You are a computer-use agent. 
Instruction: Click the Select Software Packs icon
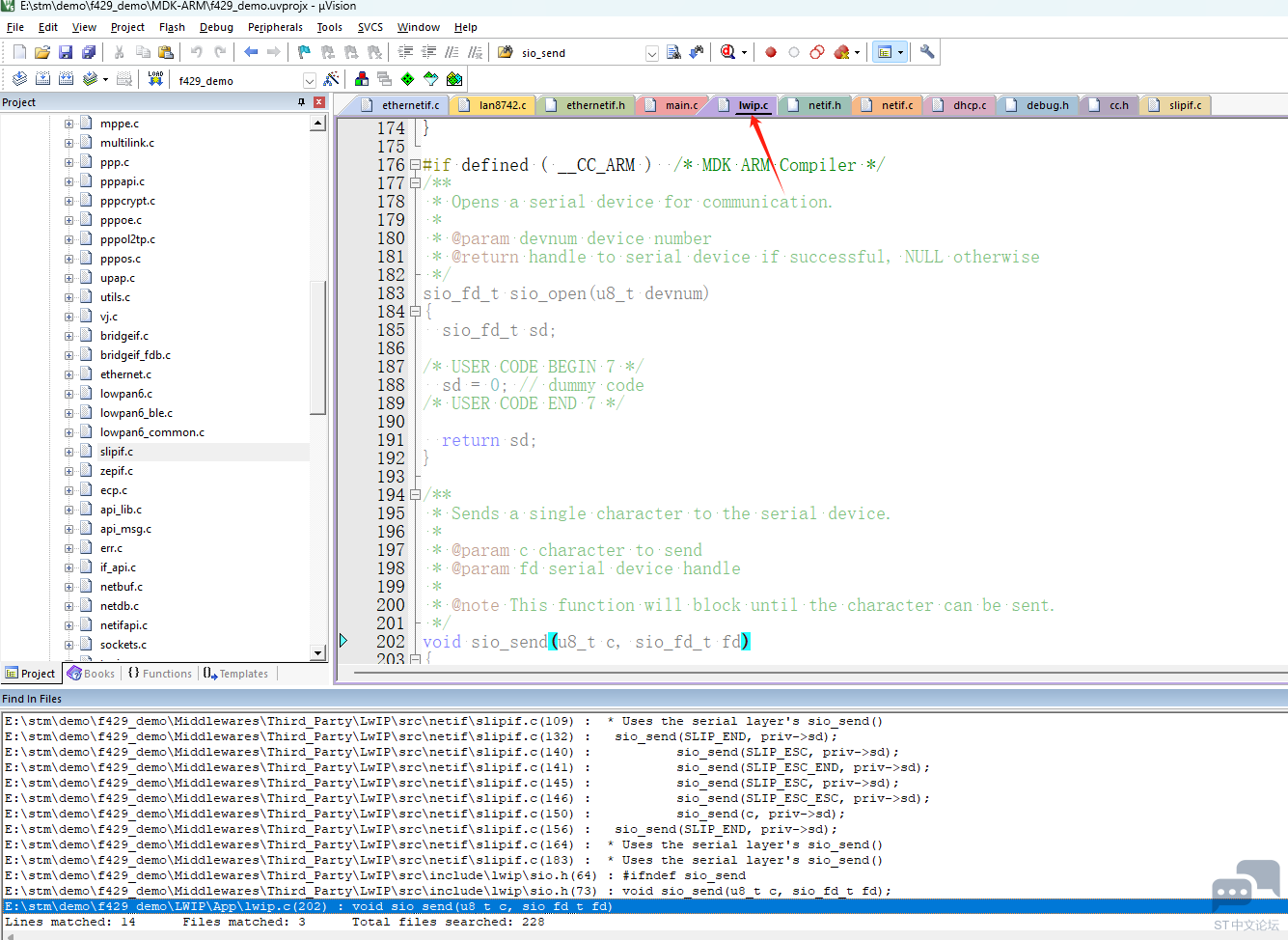tap(431, 79)
